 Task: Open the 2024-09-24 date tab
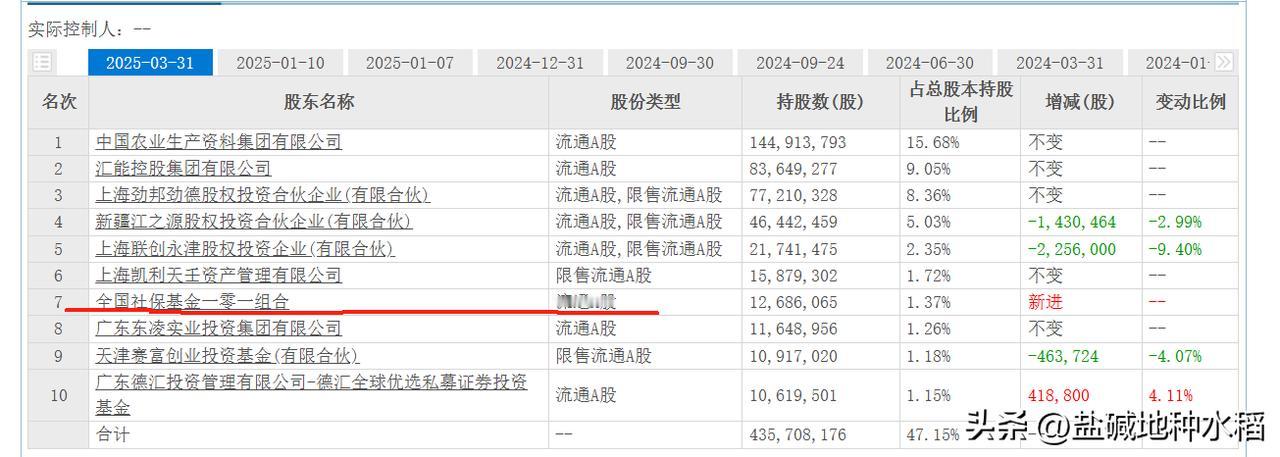(x=800, y=62)
